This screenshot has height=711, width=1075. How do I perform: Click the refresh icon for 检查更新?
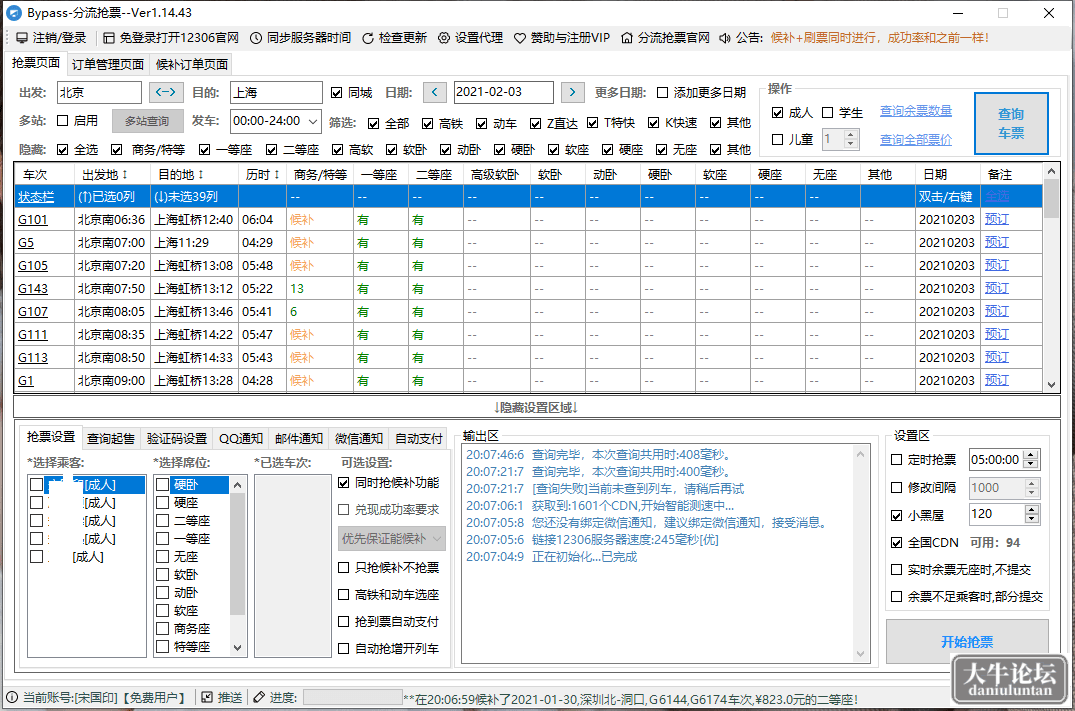click(368, 38)
